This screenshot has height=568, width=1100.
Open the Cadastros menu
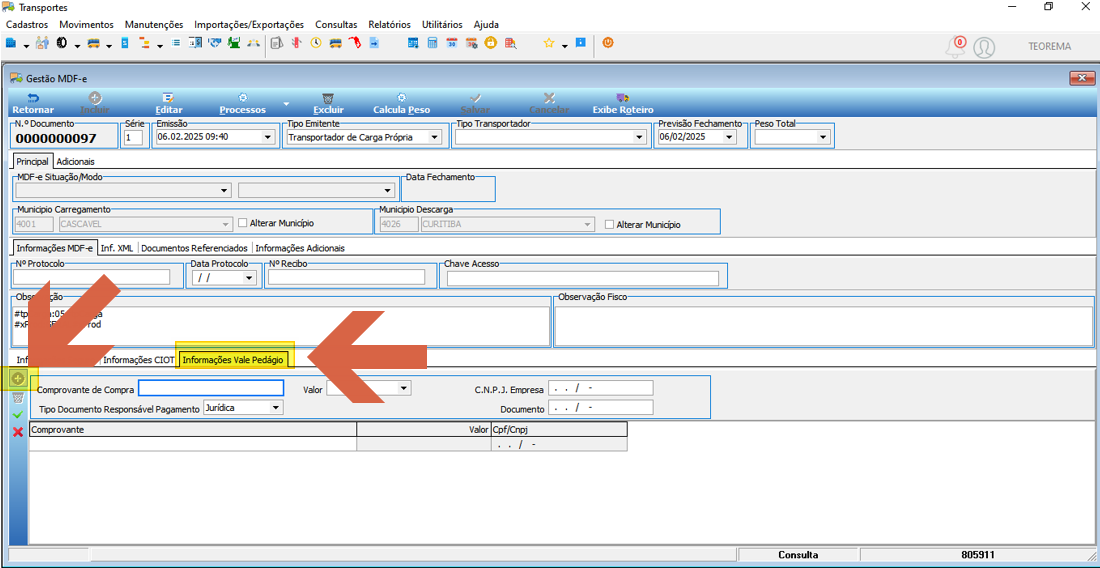coord(27,24)
